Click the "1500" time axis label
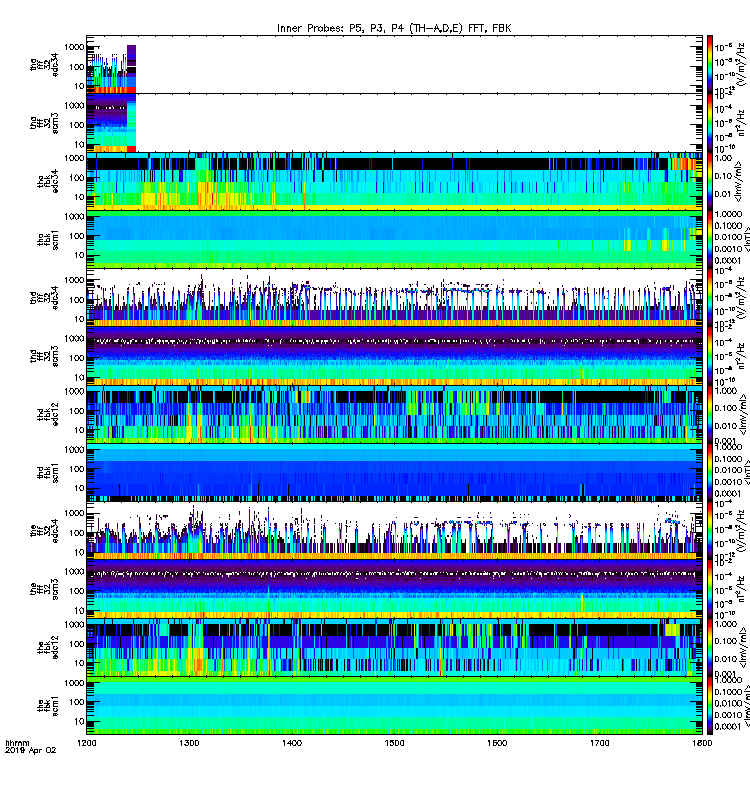The width and height of the screenshot is (750, 800). [x=394, y=743]
